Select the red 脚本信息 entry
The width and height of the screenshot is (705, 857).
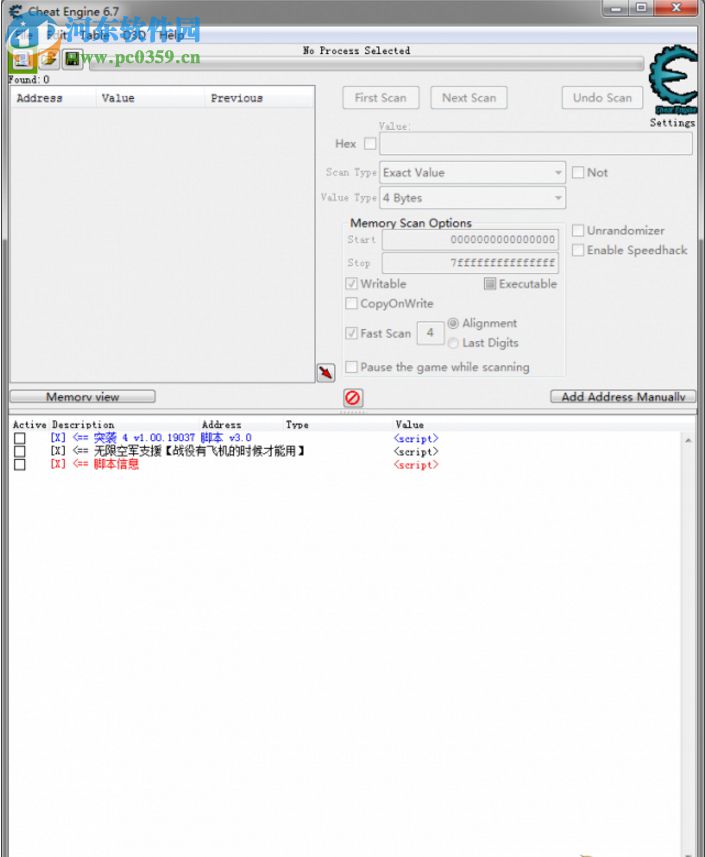(x=95, y=464)
